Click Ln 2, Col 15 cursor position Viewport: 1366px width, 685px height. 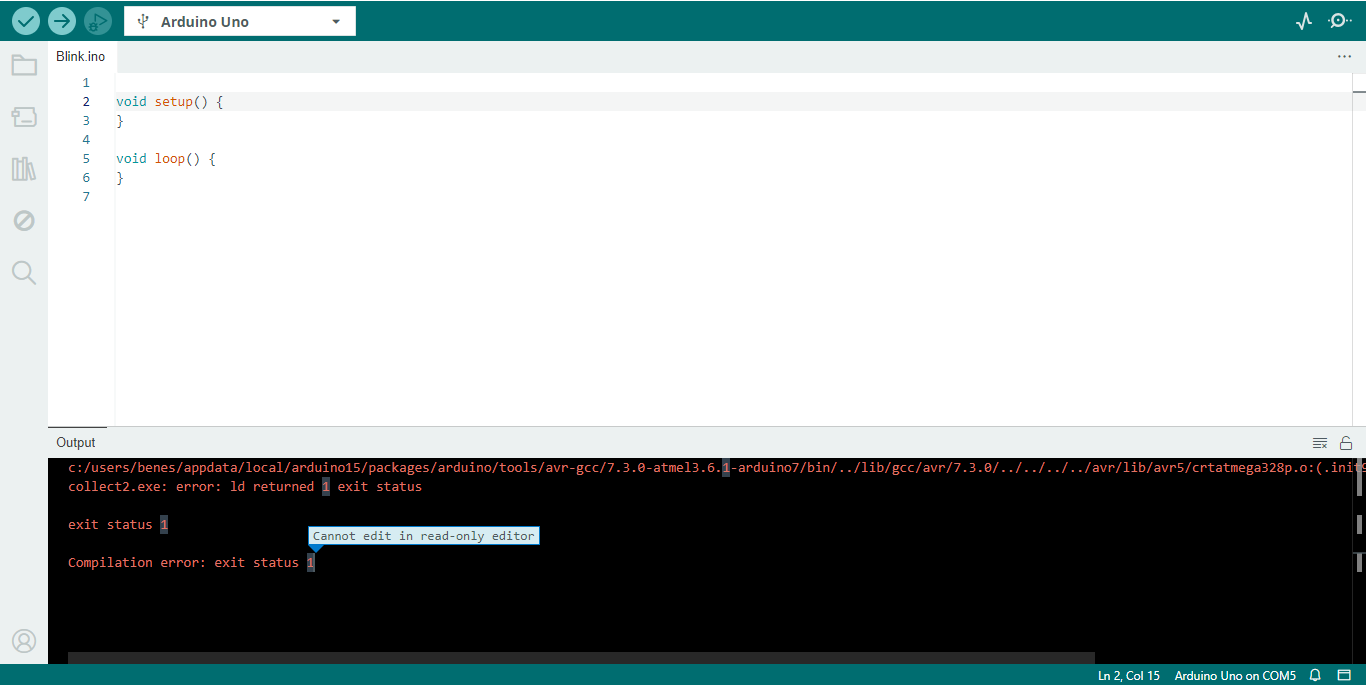click(1128, 676)
